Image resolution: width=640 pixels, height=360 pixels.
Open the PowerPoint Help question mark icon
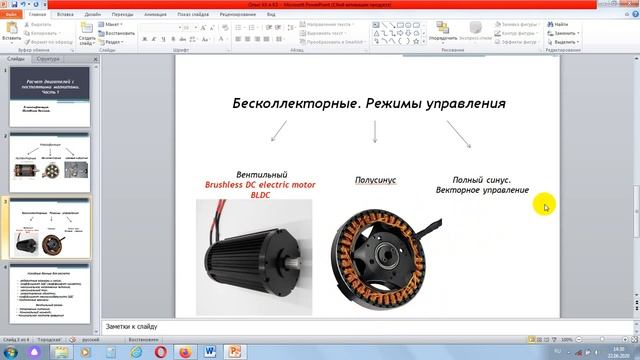pyautogui.click(x=636, y=14)
